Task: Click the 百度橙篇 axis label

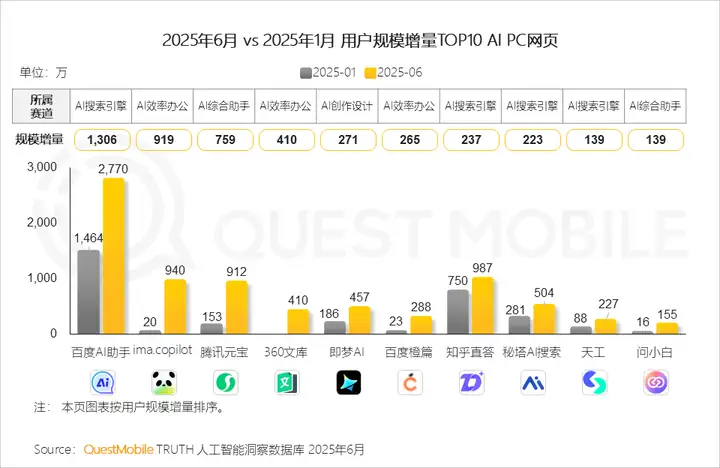Action: (409, 352)
